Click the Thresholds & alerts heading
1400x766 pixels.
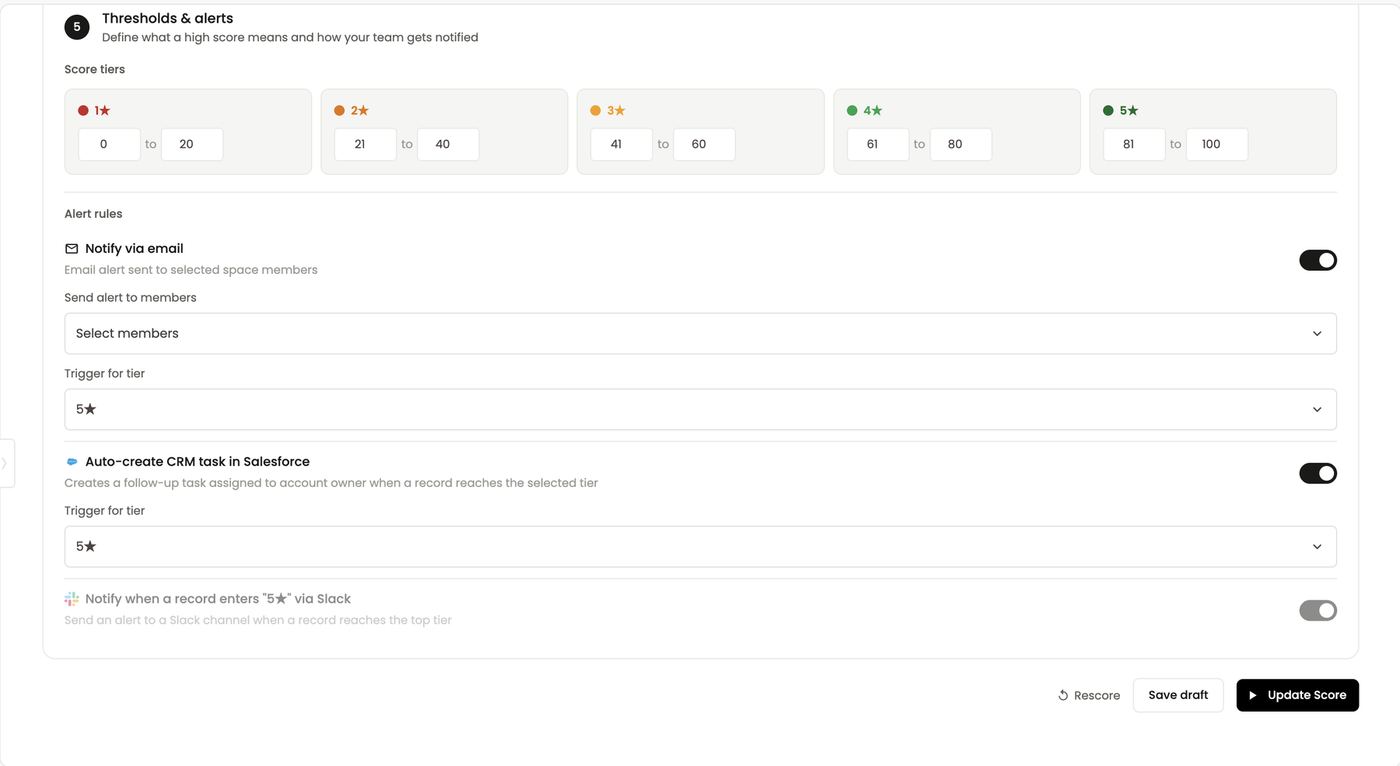(168, 18)
